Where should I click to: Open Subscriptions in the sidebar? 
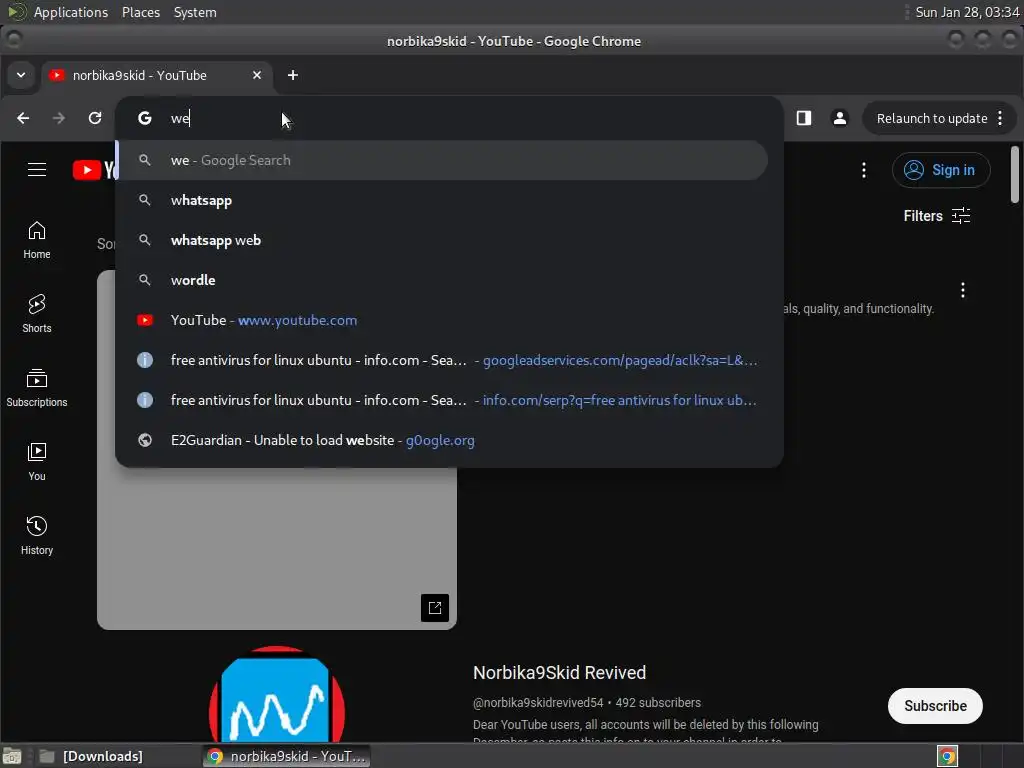pos(37,388)
